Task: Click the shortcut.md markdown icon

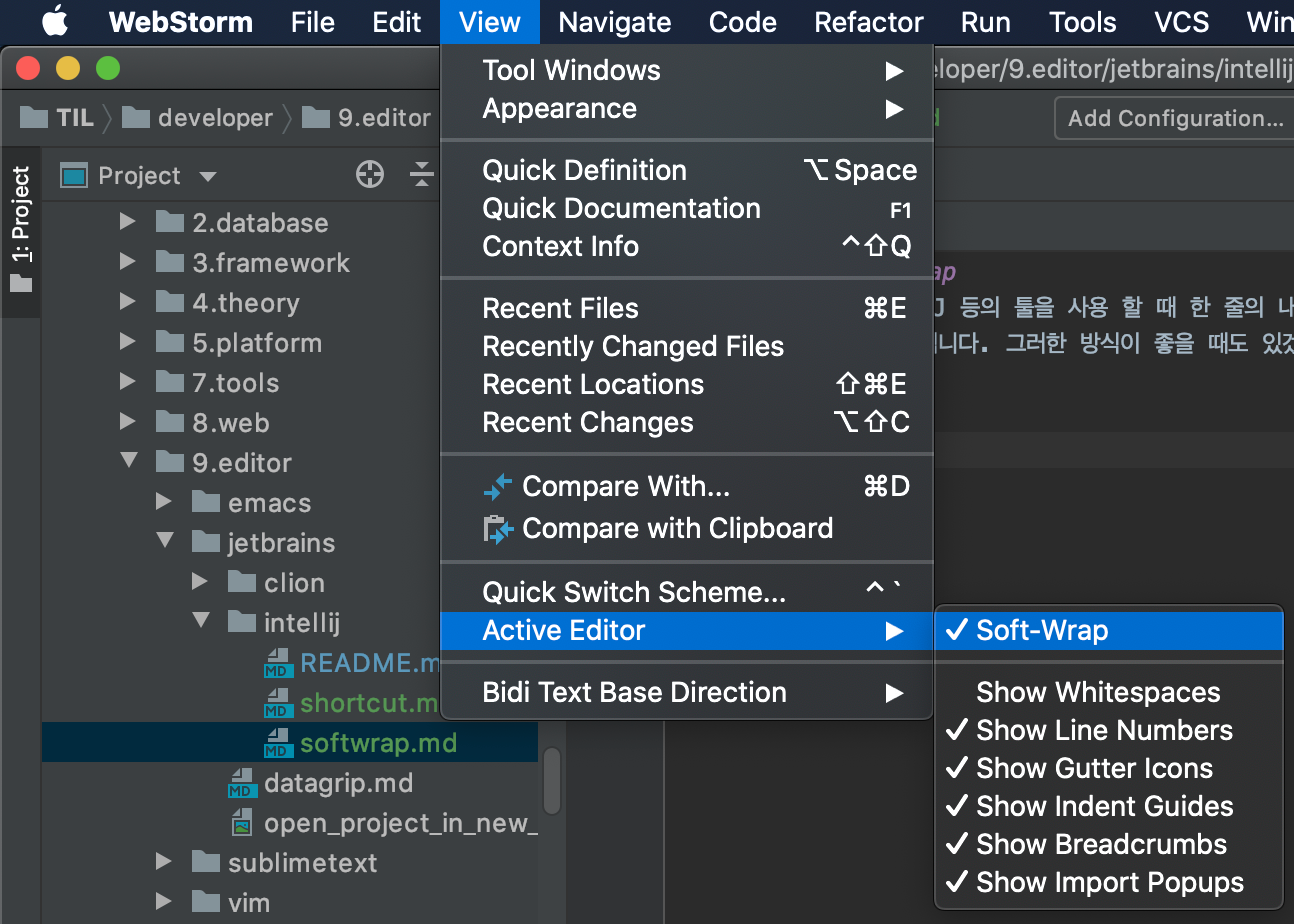Action: pos(277,703)
